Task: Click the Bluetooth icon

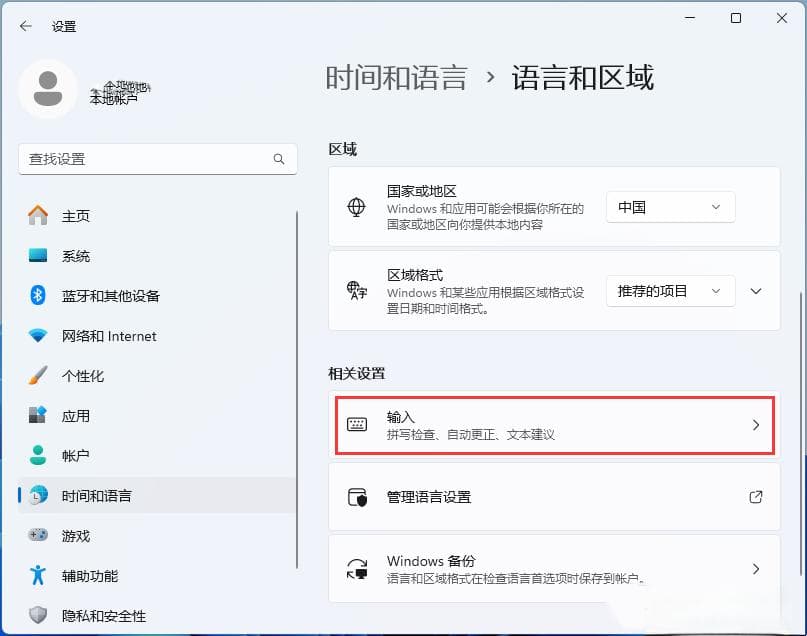Action: click(38, 295)
